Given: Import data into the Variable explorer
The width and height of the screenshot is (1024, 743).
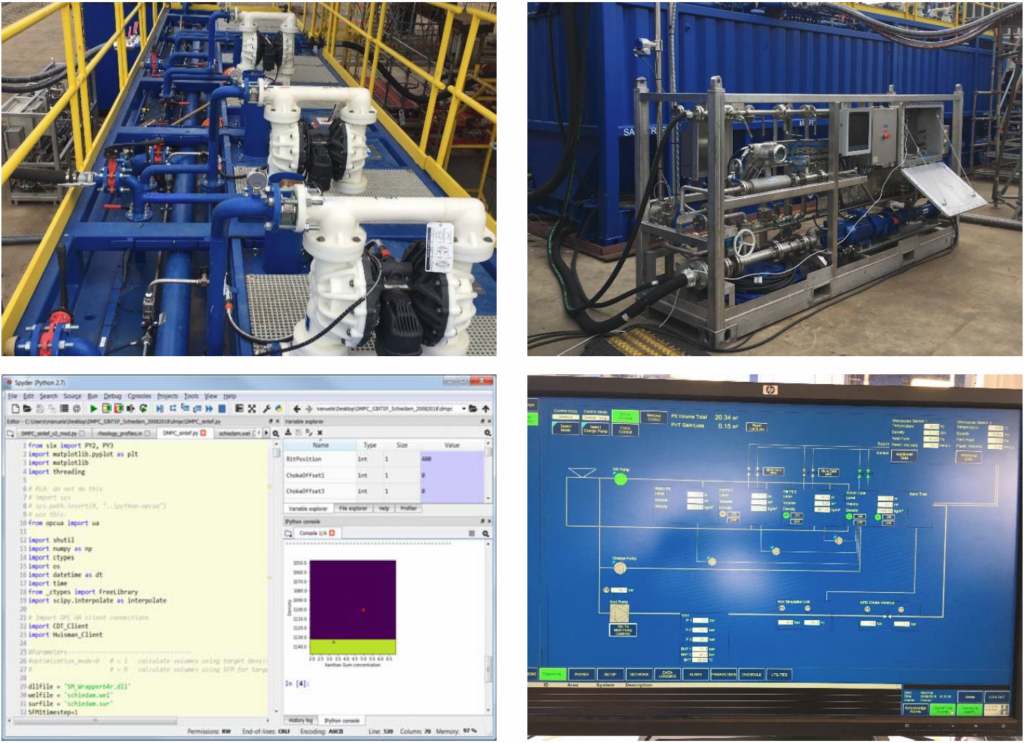Looking at the screenshot, I should 289,433.
